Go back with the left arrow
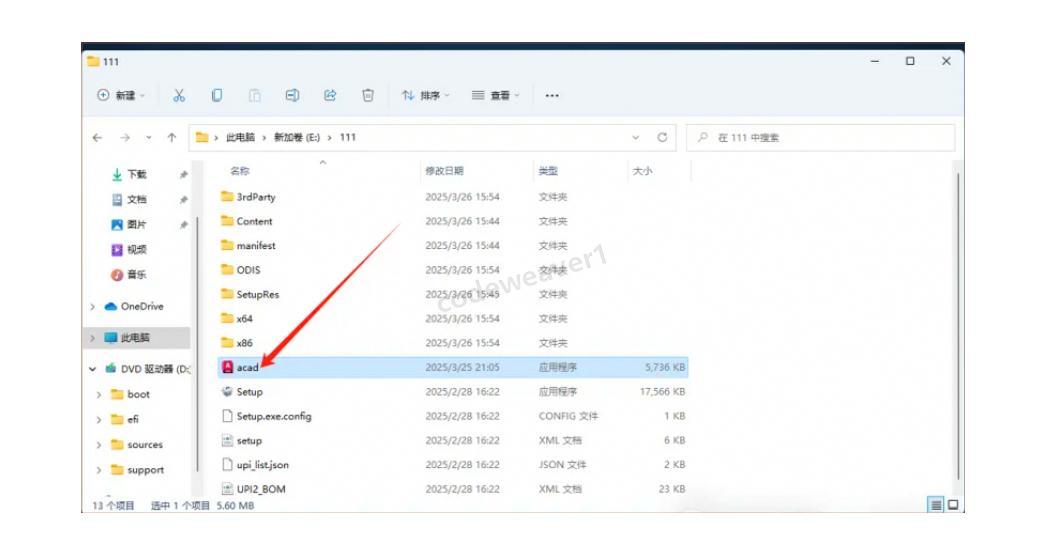Image resolution: width=1046 pixels, height=555 pixels. pos(97,137)
